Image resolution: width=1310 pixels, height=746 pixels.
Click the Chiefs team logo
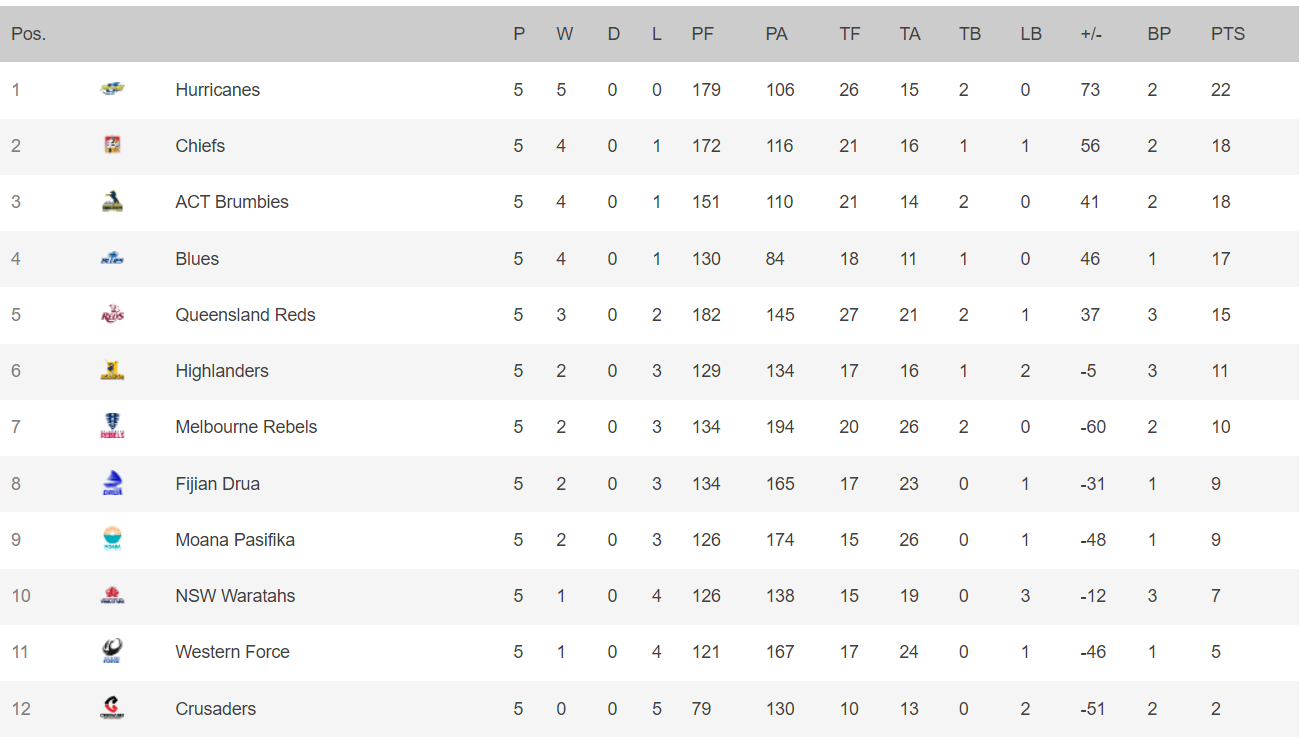click(x=112, y=146)
